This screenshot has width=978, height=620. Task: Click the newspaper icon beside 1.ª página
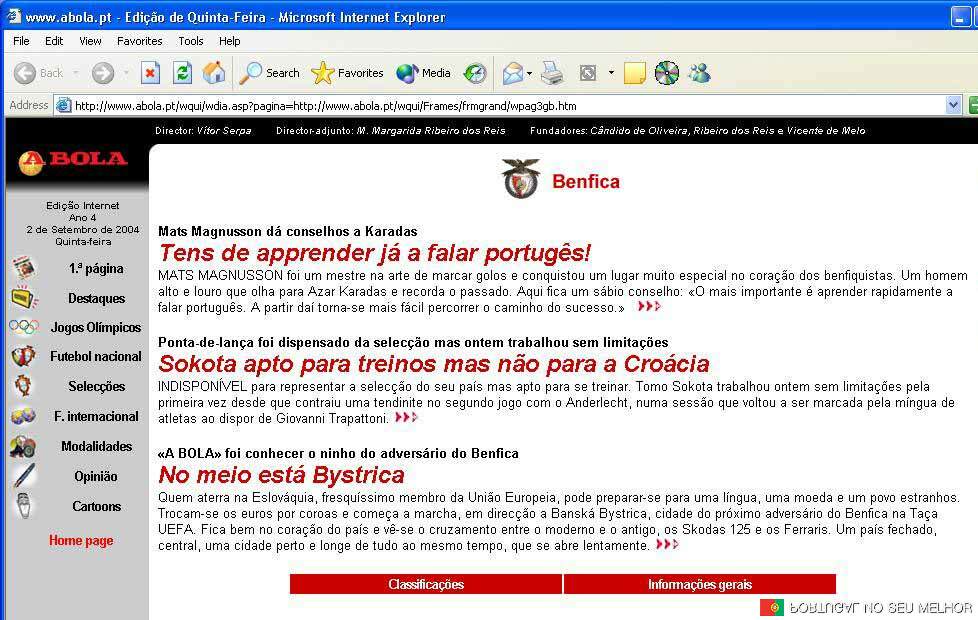24,268
